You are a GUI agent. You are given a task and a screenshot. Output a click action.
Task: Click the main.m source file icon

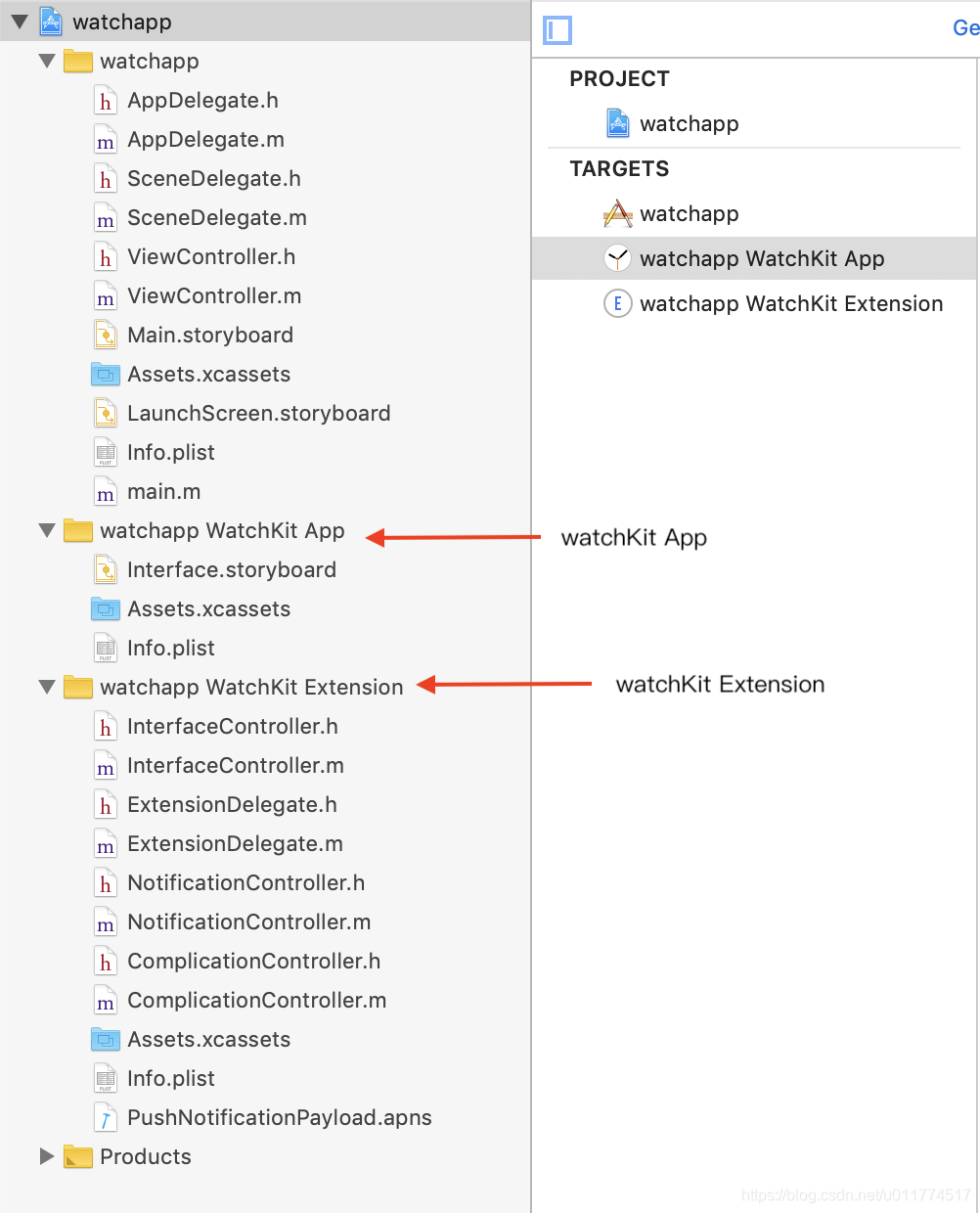106,491
